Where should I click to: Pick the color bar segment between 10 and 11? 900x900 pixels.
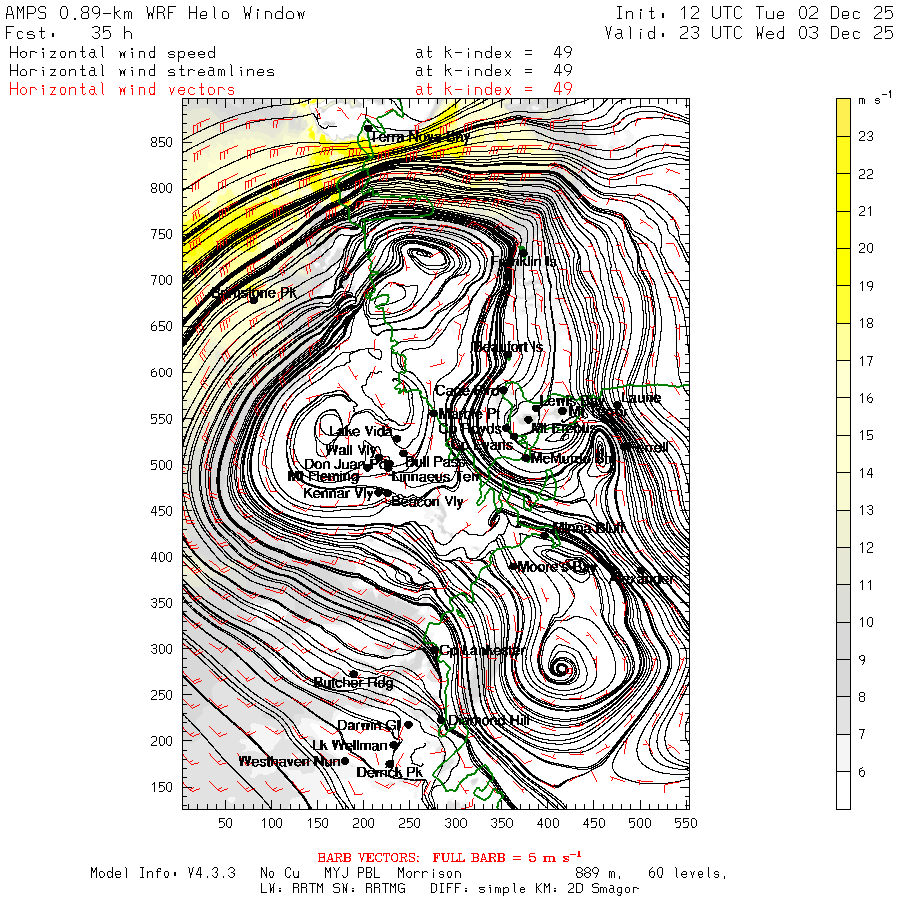pos(843,603)
